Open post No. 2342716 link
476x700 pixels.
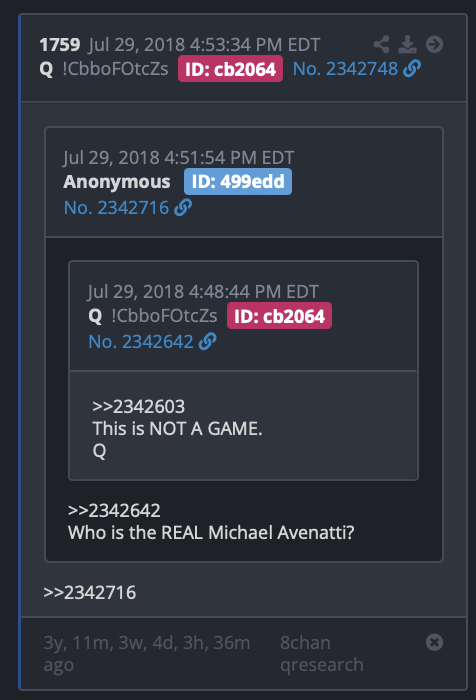pos(116,208)
